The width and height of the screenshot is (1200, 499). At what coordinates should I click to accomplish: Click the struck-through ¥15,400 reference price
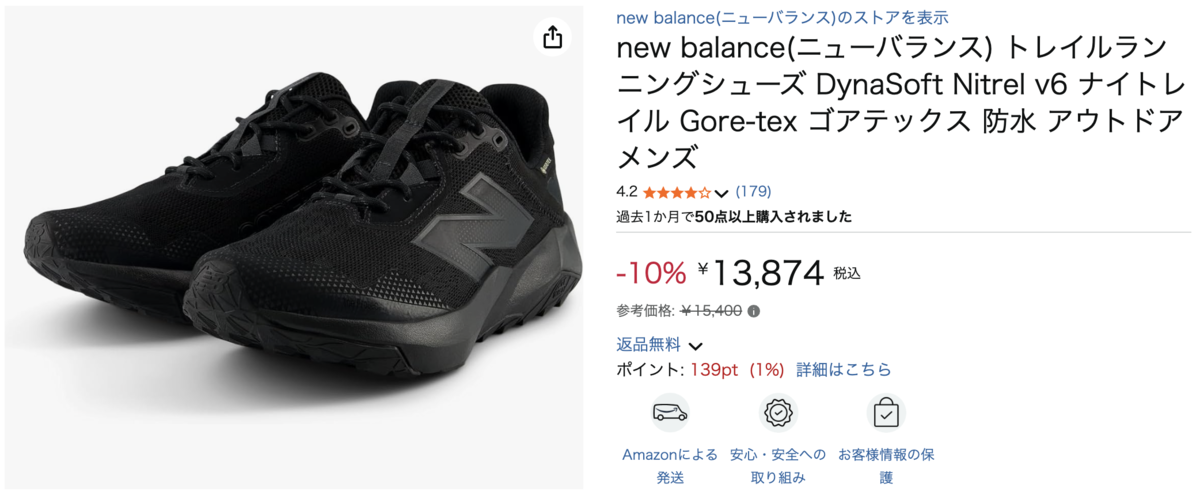tap(711, 310)
